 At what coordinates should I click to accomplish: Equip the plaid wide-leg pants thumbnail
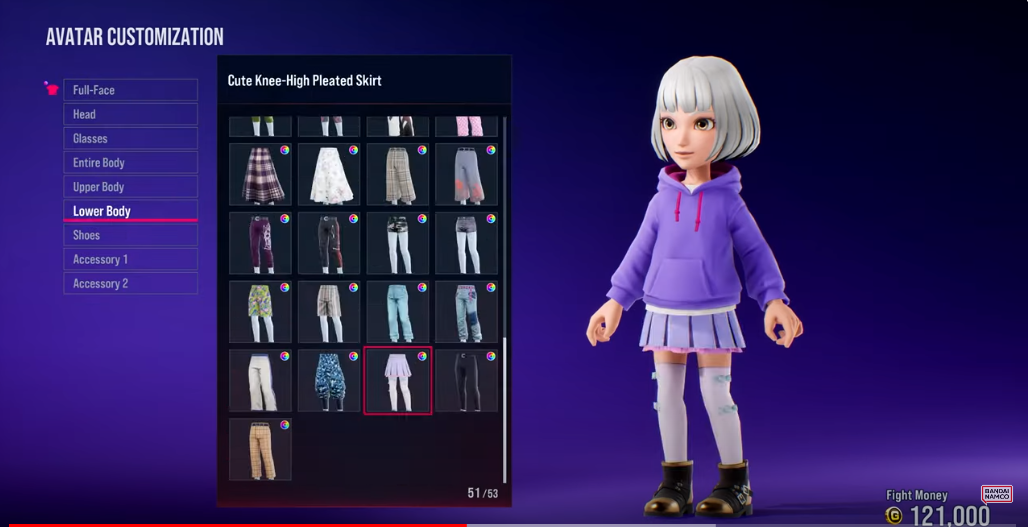[x=398, y=174]
